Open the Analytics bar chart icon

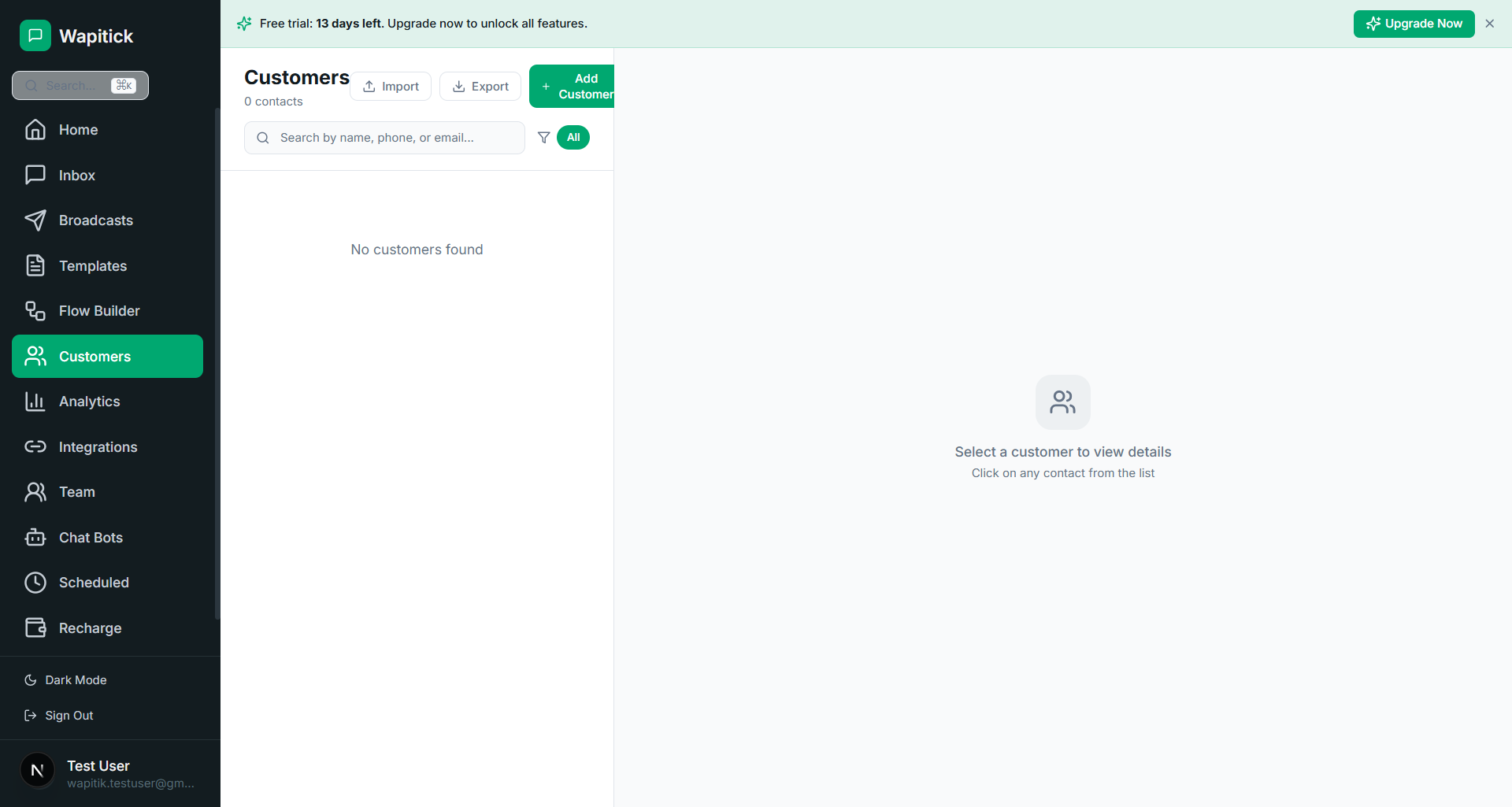pyautogui.click(x=35, y=402)
